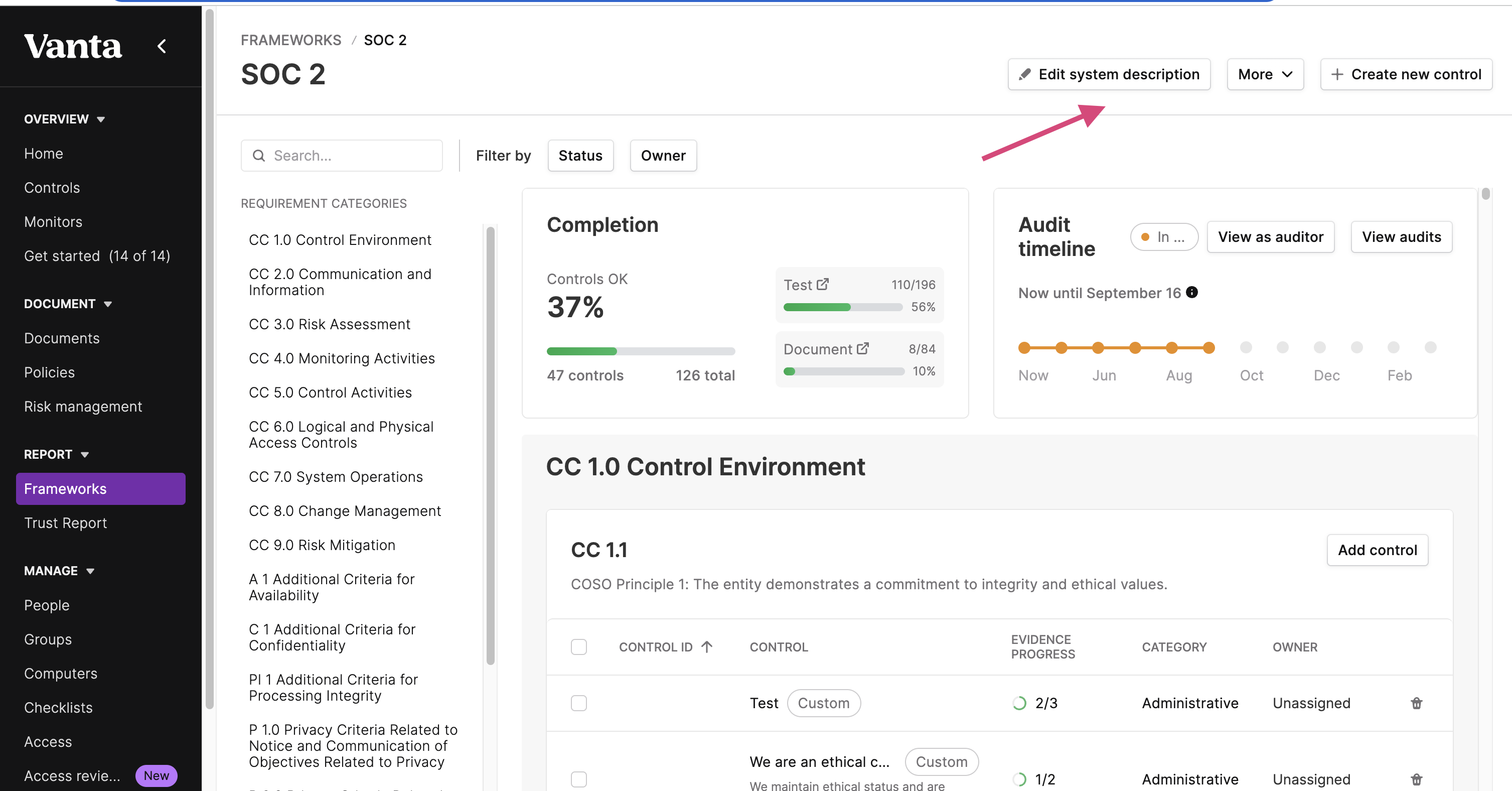This screenshot has height=791, width=1512.
Task: Collapse the MANAGE sidebar section
Action: [x=59, y=571]
